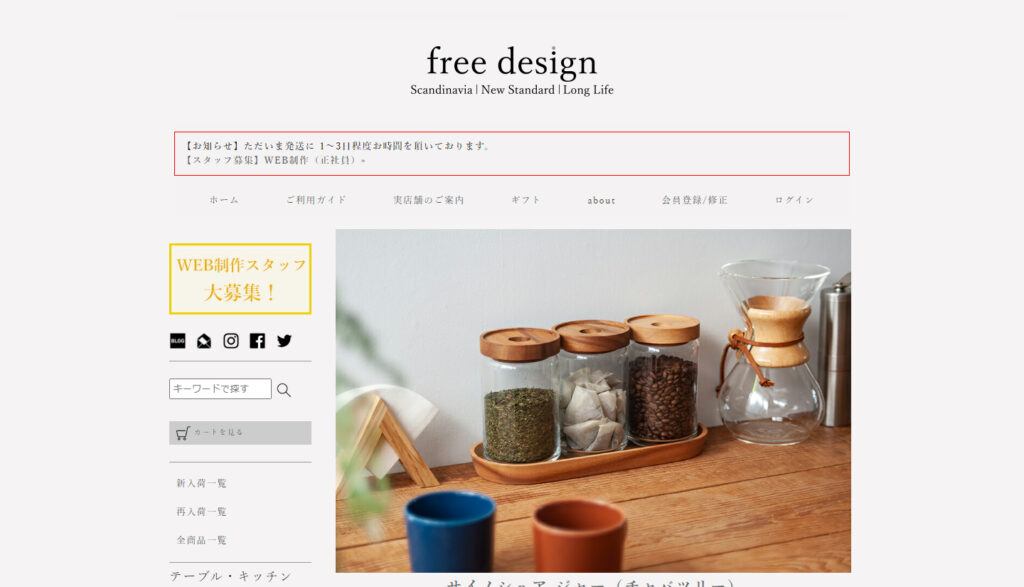Open the 全商品一覧 link
1024x587 pixels.
point(201,540)
